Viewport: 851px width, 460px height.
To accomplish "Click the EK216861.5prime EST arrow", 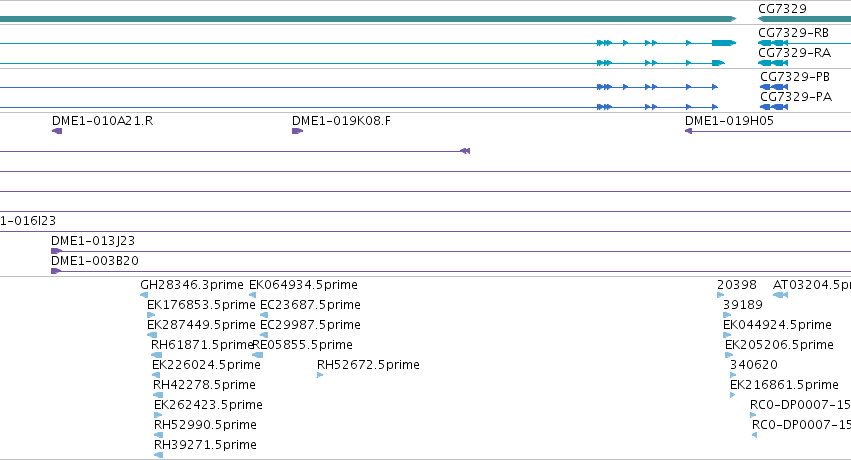I will pos(733,395).
